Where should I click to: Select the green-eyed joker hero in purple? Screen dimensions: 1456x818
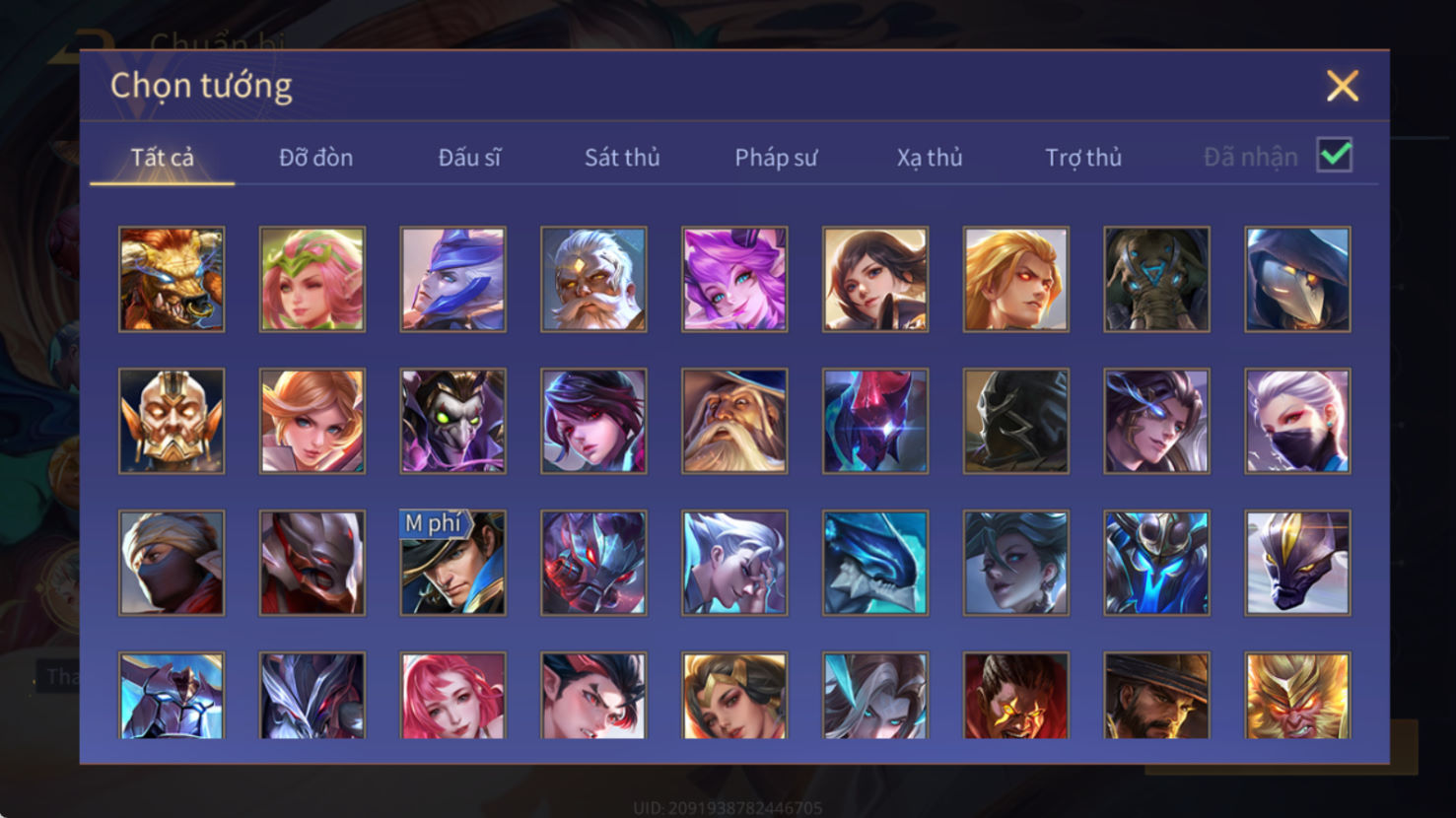coord(452,421)
